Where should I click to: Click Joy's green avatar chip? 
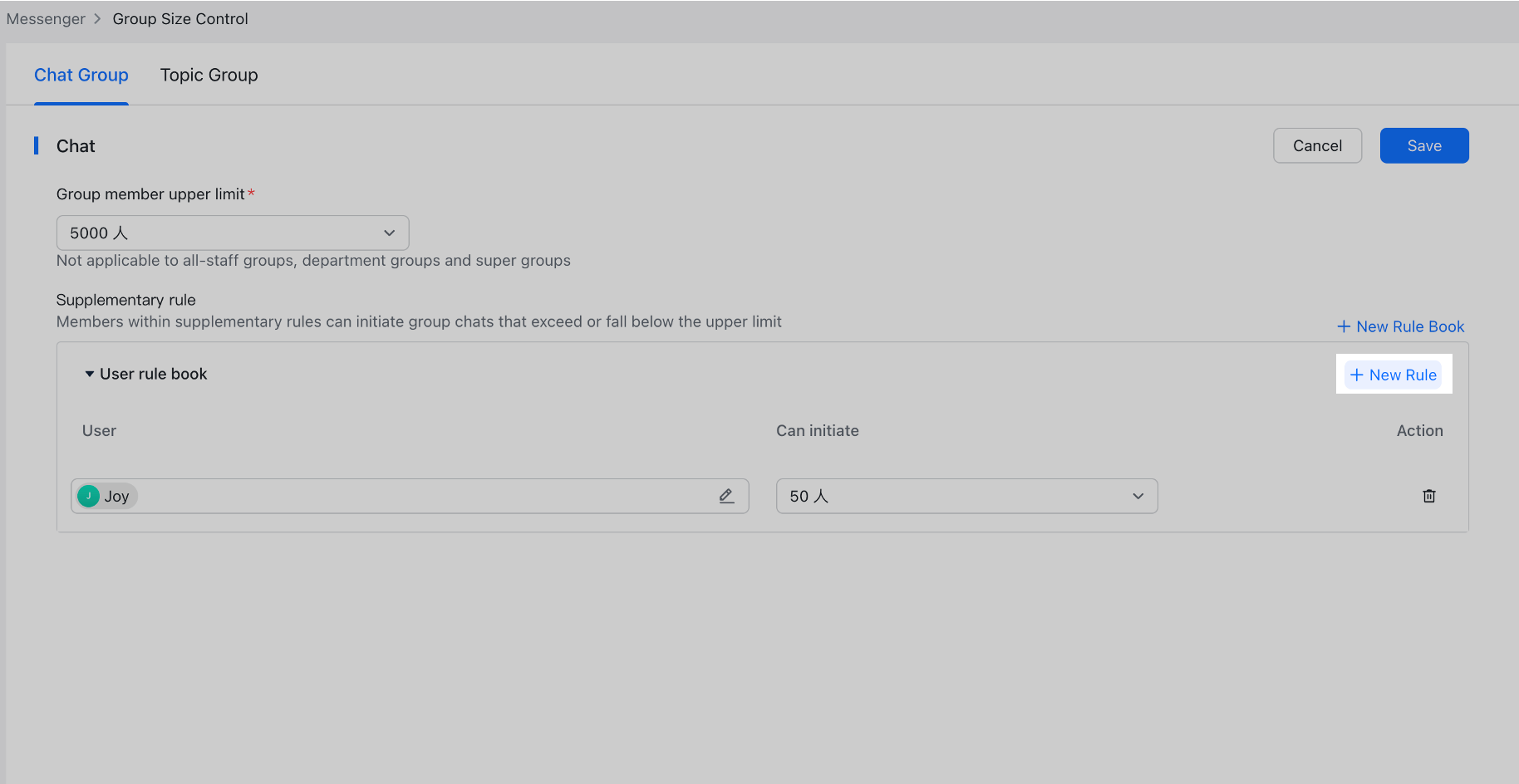[106, 496]
